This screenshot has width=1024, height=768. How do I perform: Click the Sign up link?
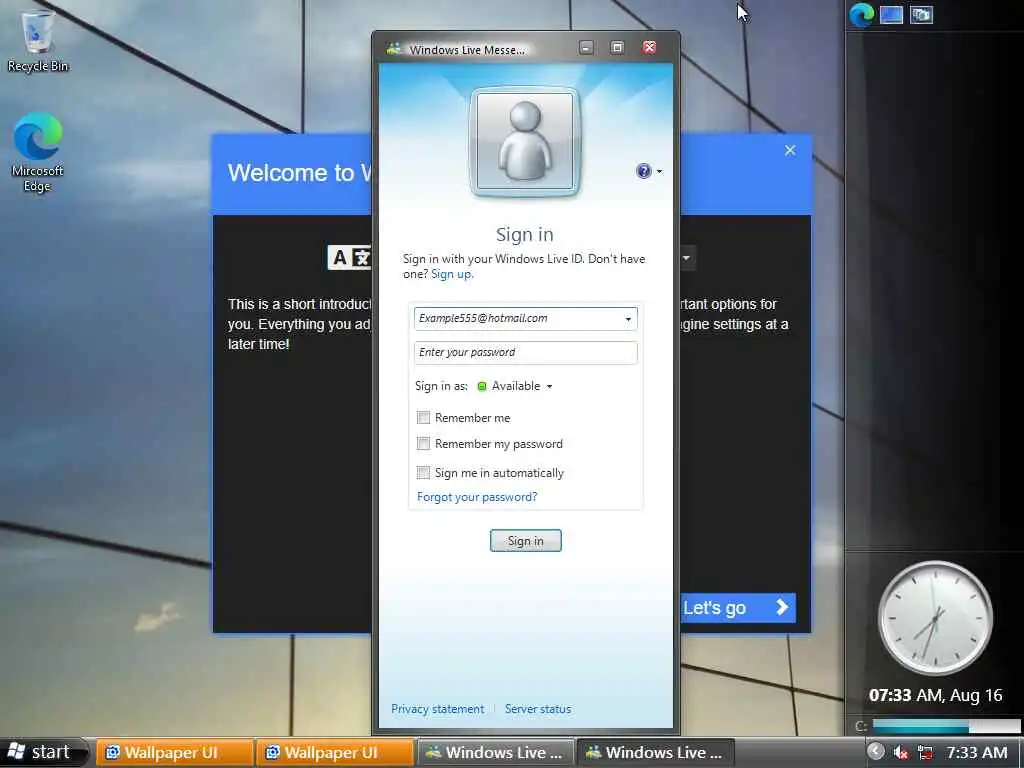(452, 274)
